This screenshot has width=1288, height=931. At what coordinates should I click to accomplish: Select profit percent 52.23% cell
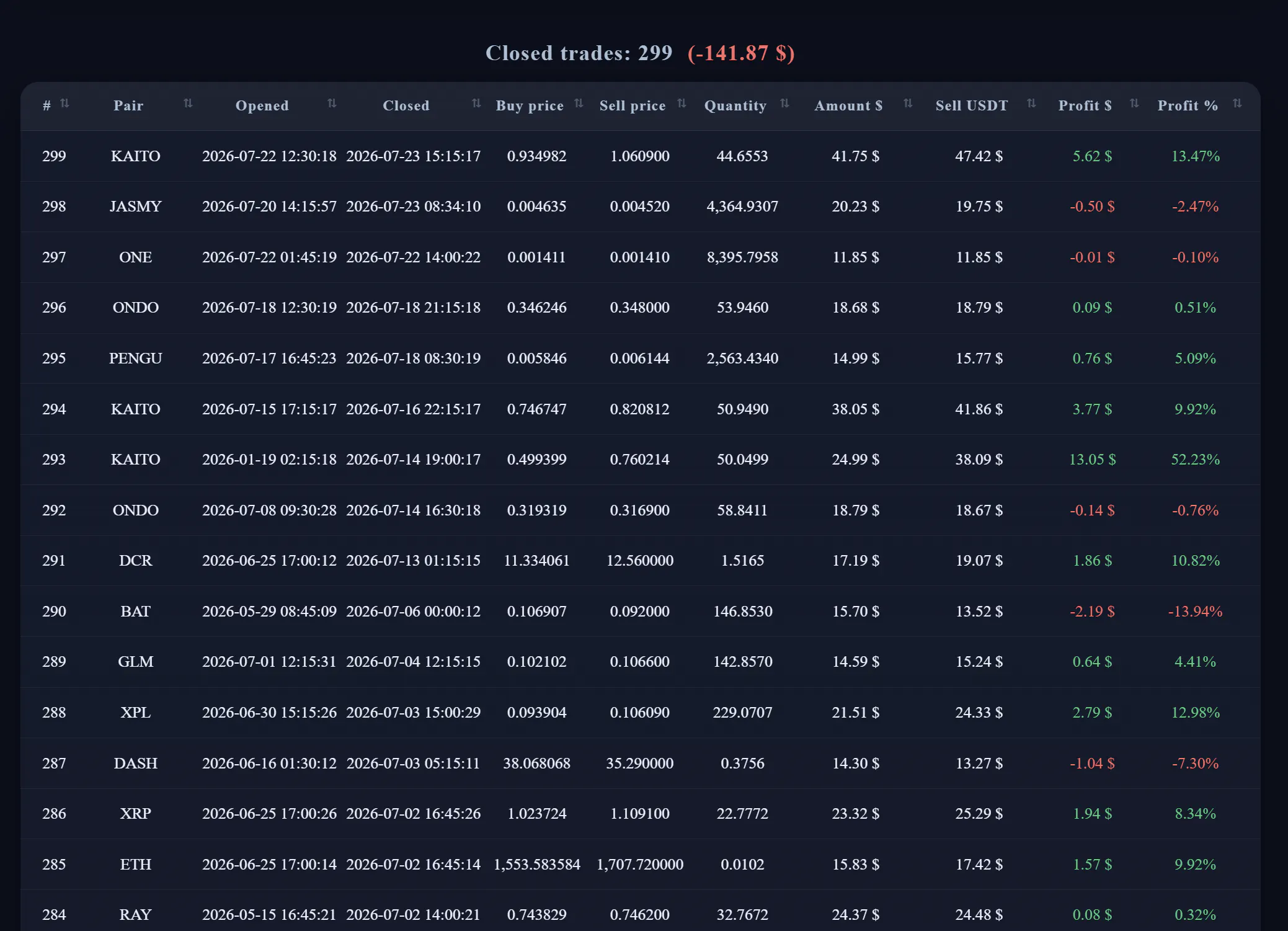(1195, 460)
